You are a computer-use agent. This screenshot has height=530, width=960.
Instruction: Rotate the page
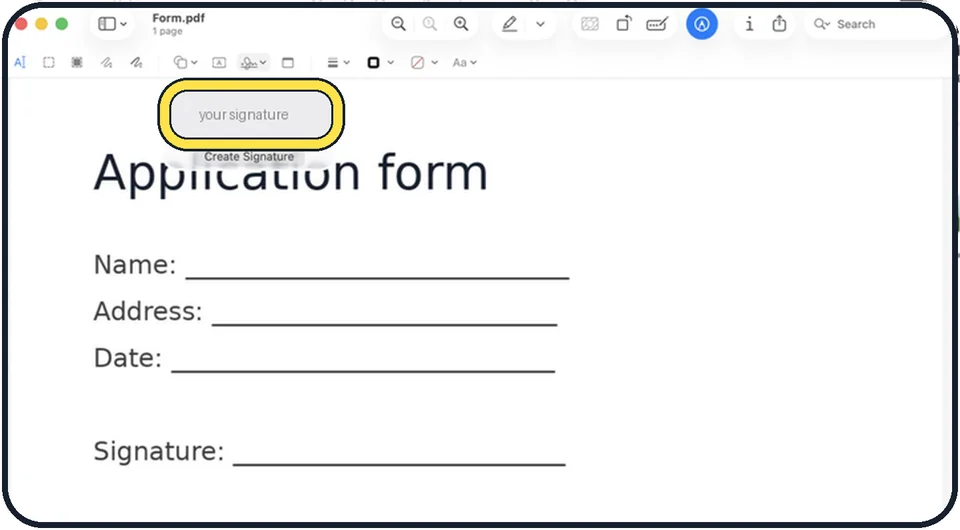(623, 24)
